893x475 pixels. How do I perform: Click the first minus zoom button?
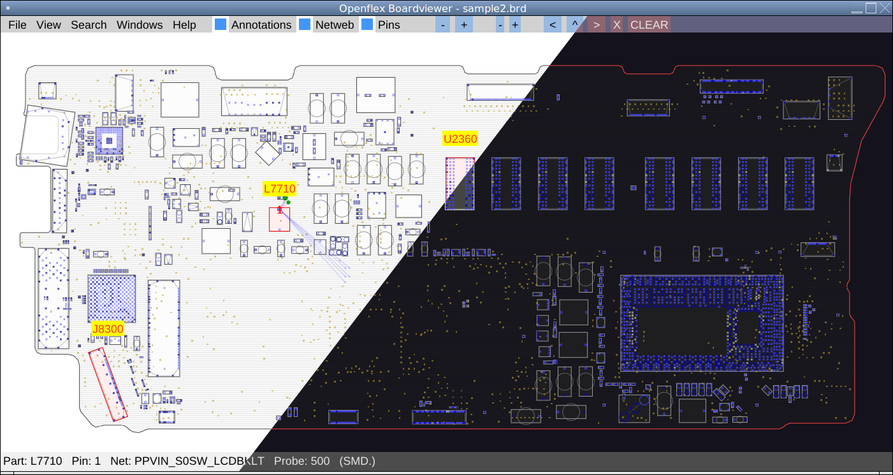[444, 24]
